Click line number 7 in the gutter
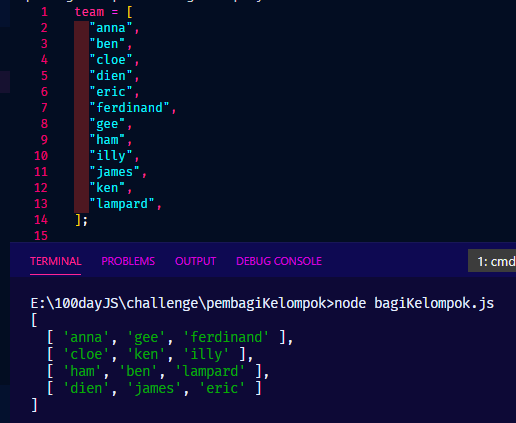The image size is (516, 423). tap(44, 108)
